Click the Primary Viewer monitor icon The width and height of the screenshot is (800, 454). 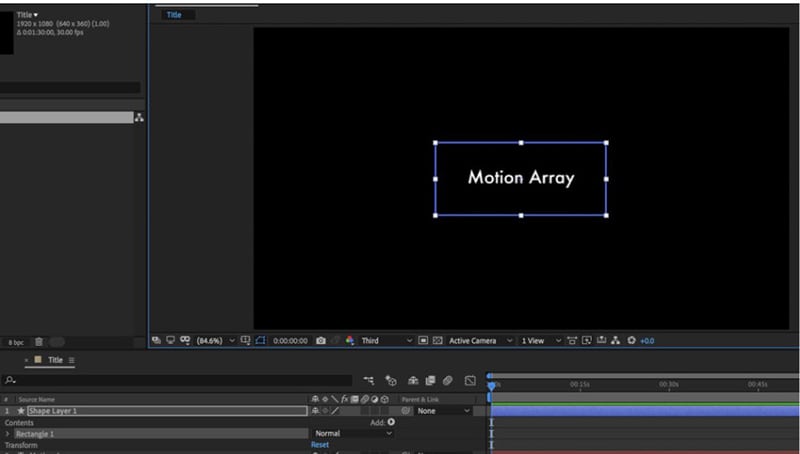tap(170, 340)
